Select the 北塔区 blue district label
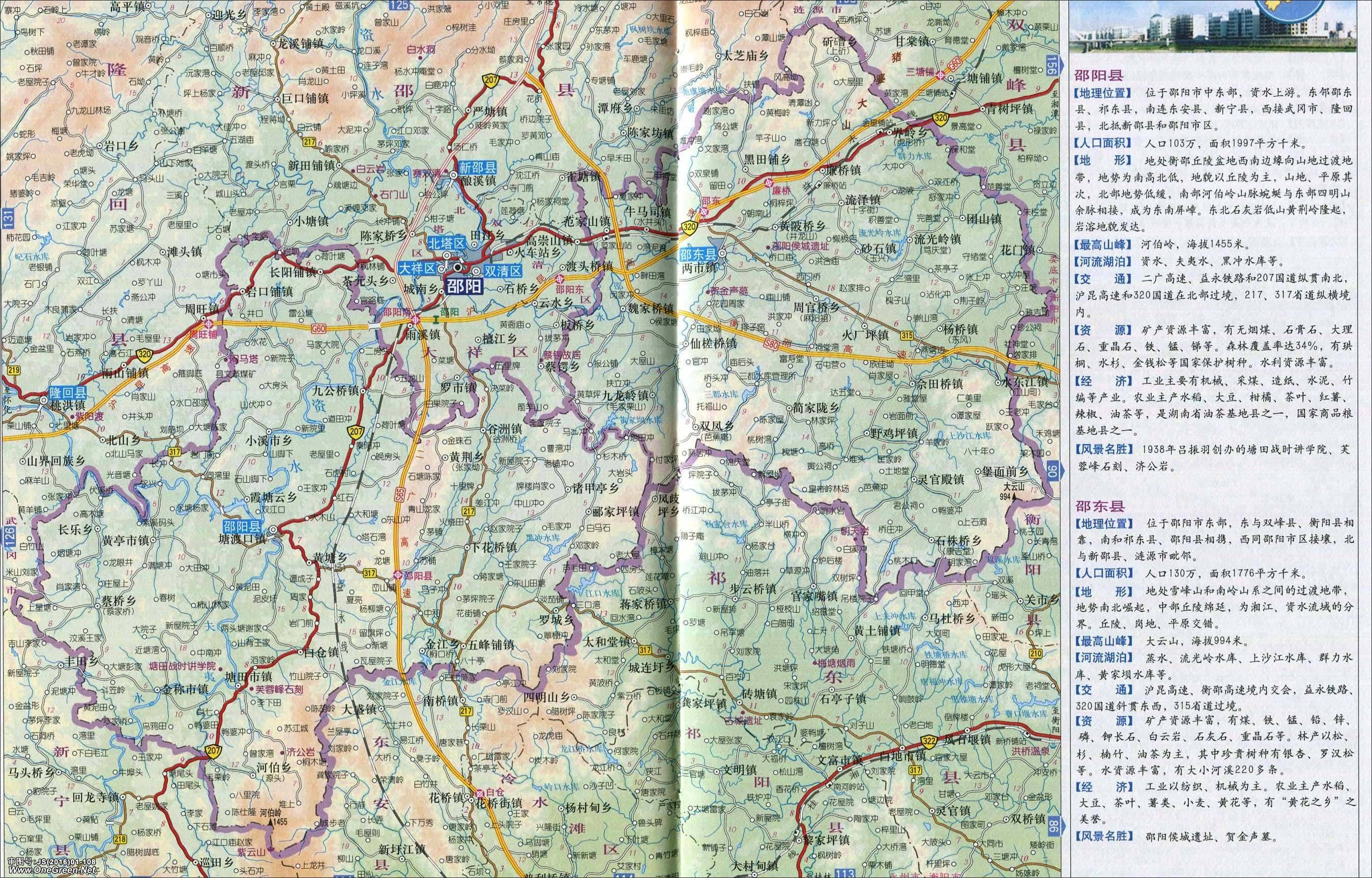 click(x=447, y=242)
